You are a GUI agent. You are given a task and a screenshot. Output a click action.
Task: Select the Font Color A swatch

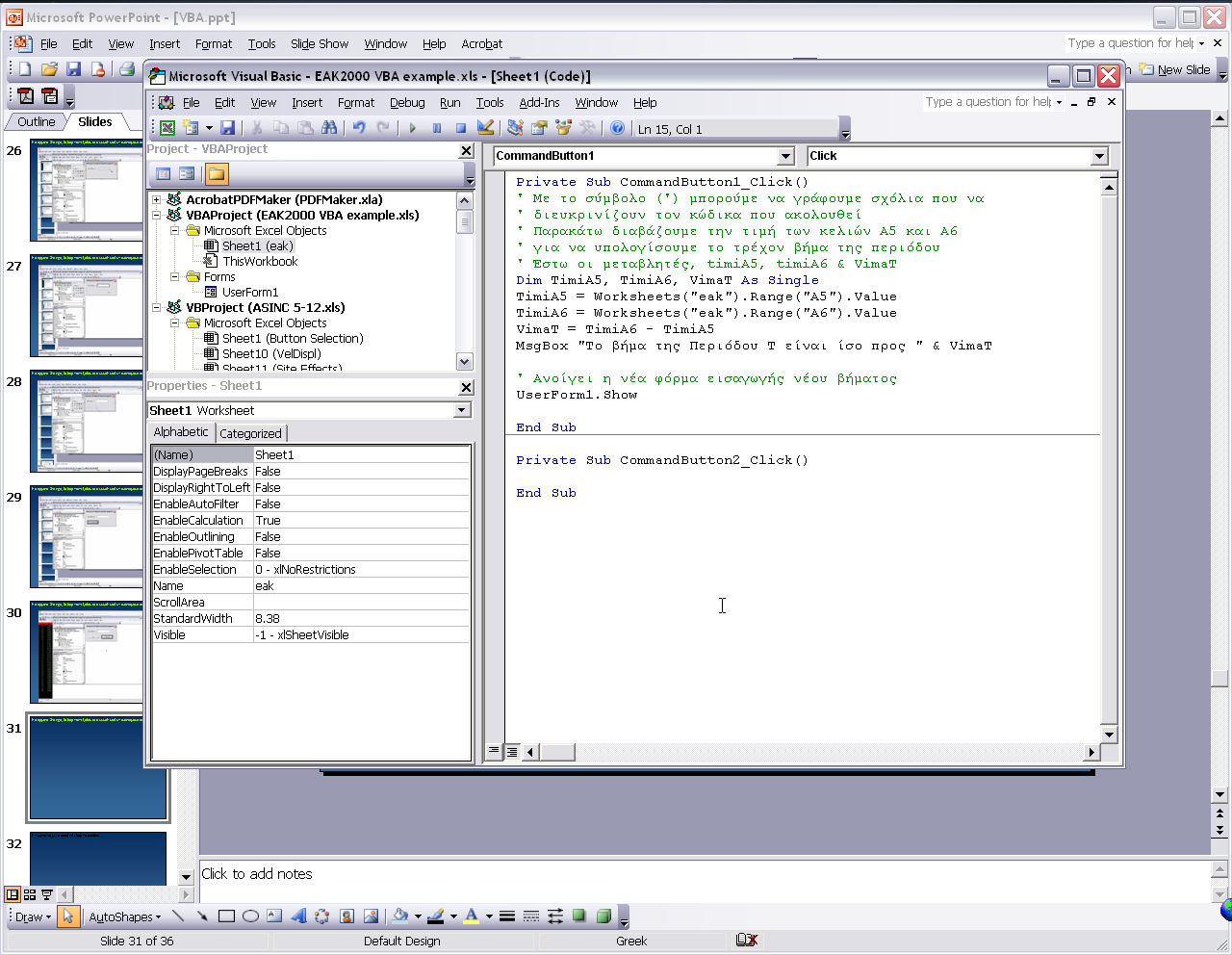(472, 916)
